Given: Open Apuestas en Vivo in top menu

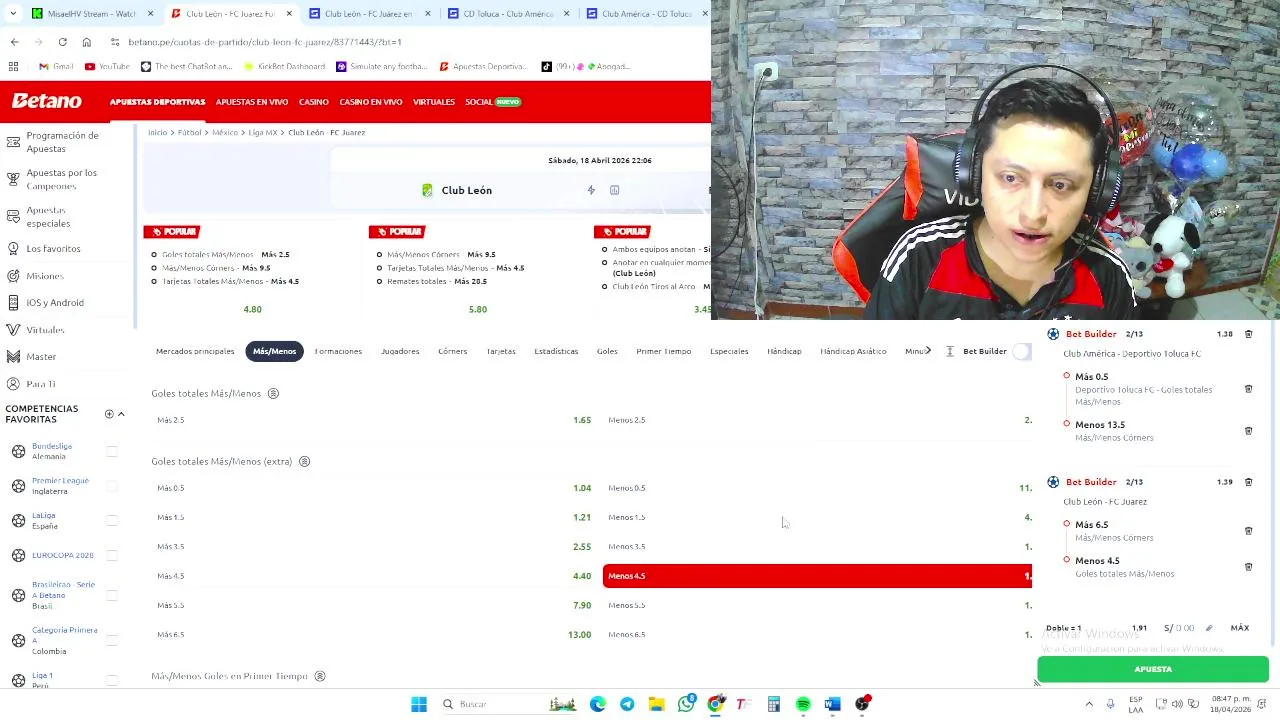Looking at the screenshot, I should [x=252, y=102].
